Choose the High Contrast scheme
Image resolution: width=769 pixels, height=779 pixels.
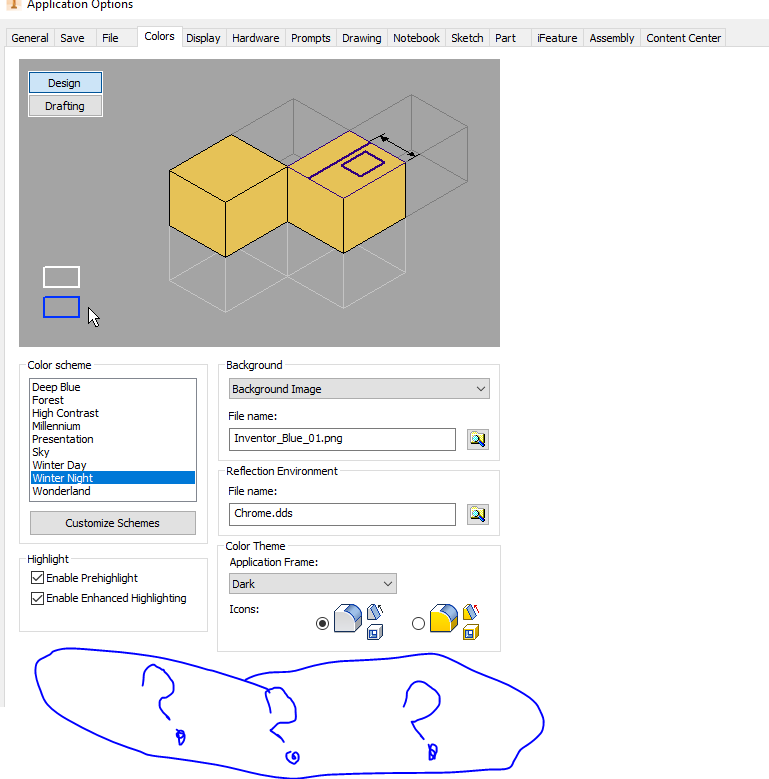coord(113,413)
